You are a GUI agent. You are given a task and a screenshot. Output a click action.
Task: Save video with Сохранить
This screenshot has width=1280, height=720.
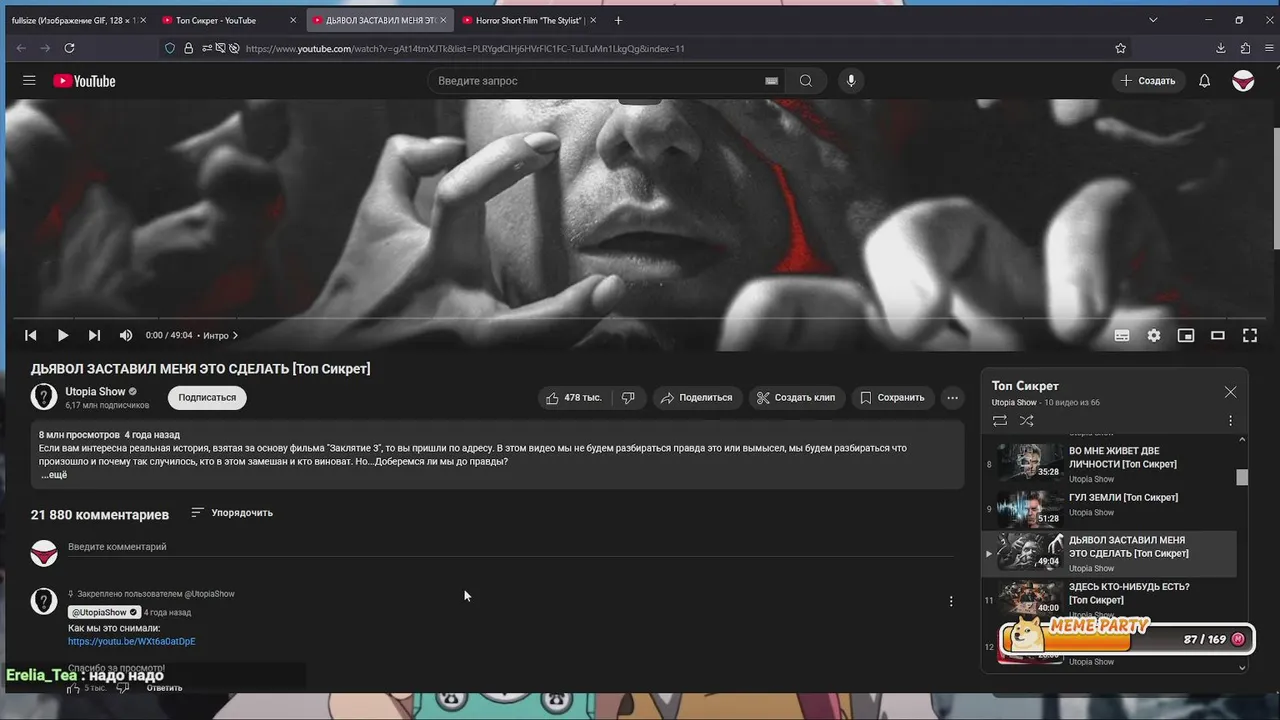(893, 398)
